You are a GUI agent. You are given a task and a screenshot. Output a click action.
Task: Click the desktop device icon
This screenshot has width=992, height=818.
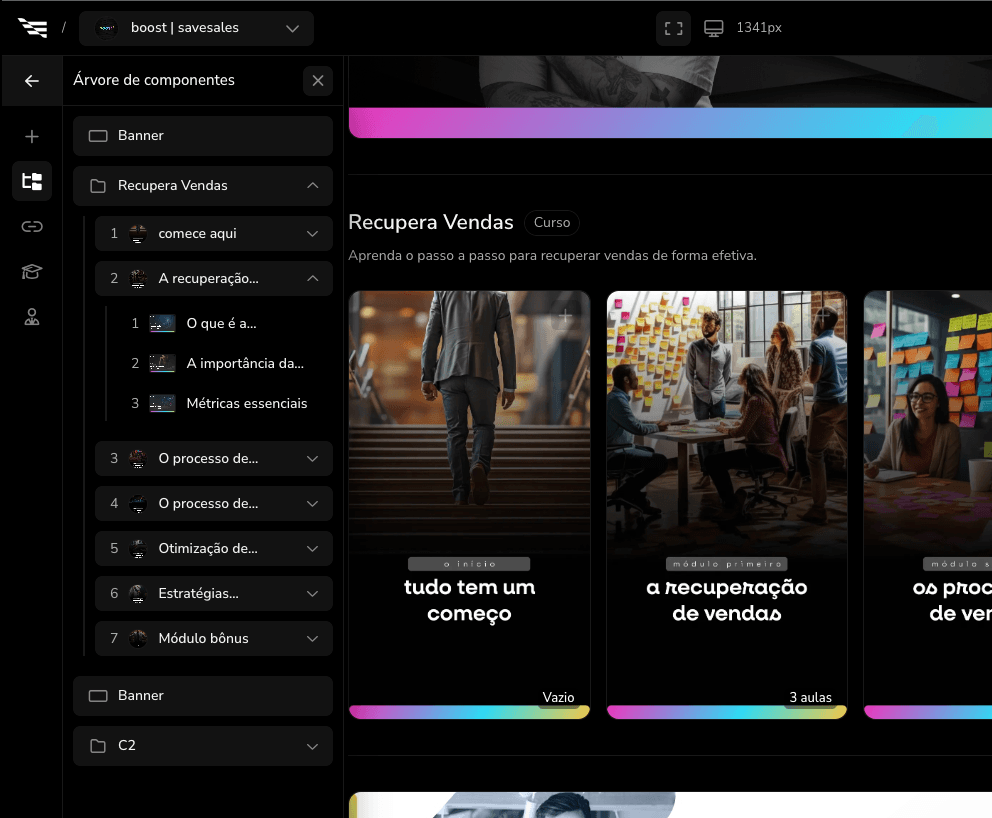(713, 28)
